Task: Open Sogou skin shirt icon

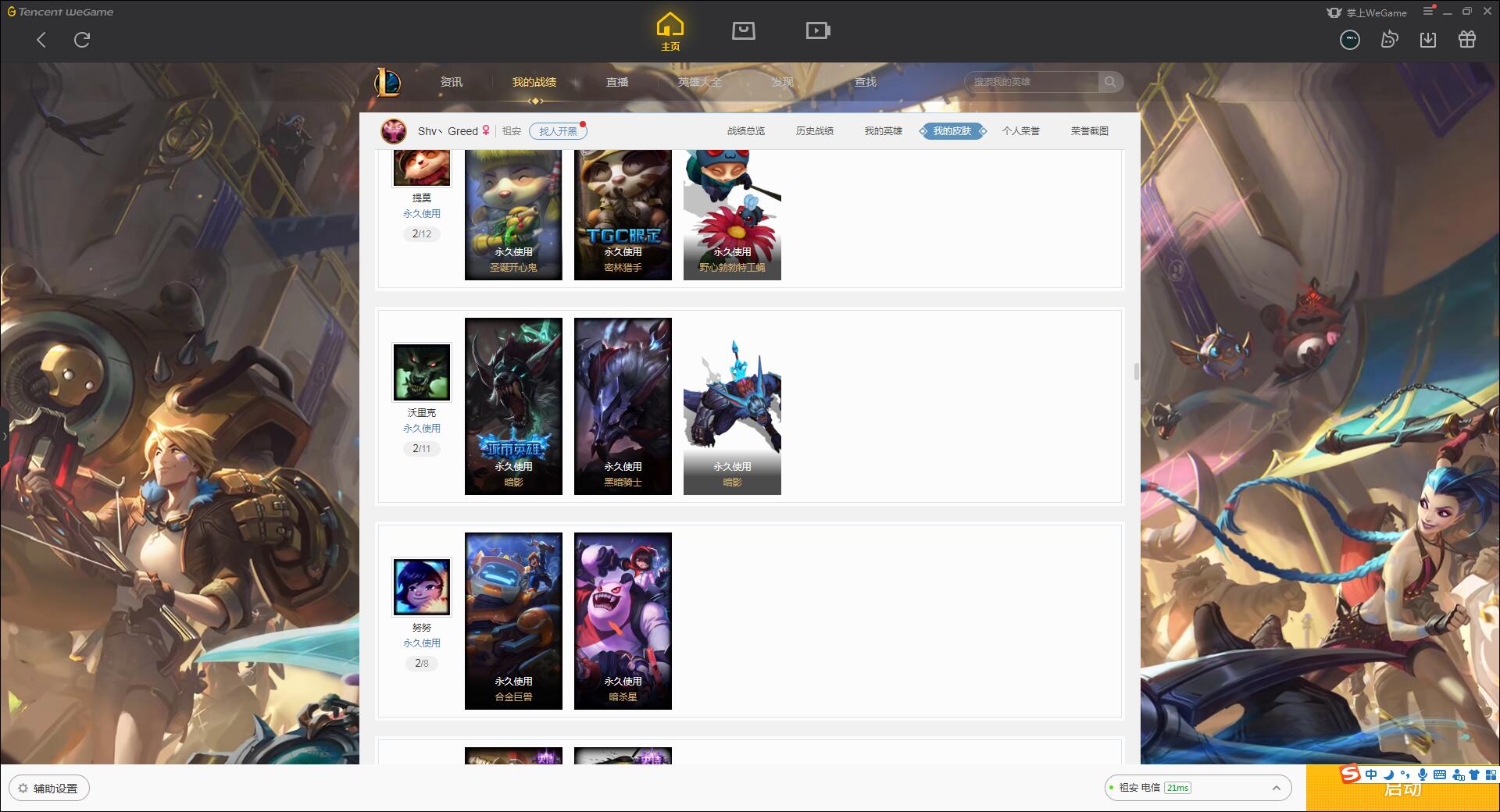Action: click(x=1474, y=775)
